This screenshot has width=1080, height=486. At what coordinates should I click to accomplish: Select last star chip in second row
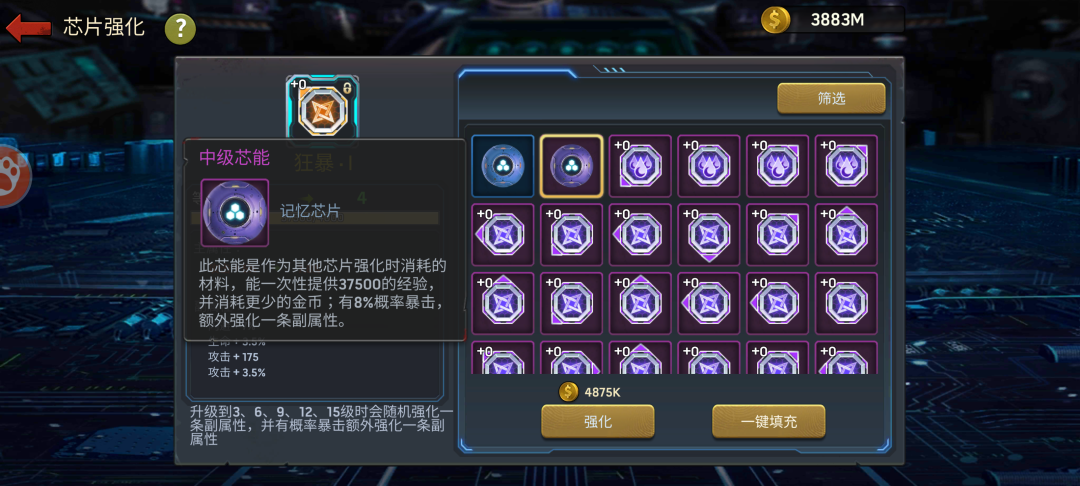point(847,235)
